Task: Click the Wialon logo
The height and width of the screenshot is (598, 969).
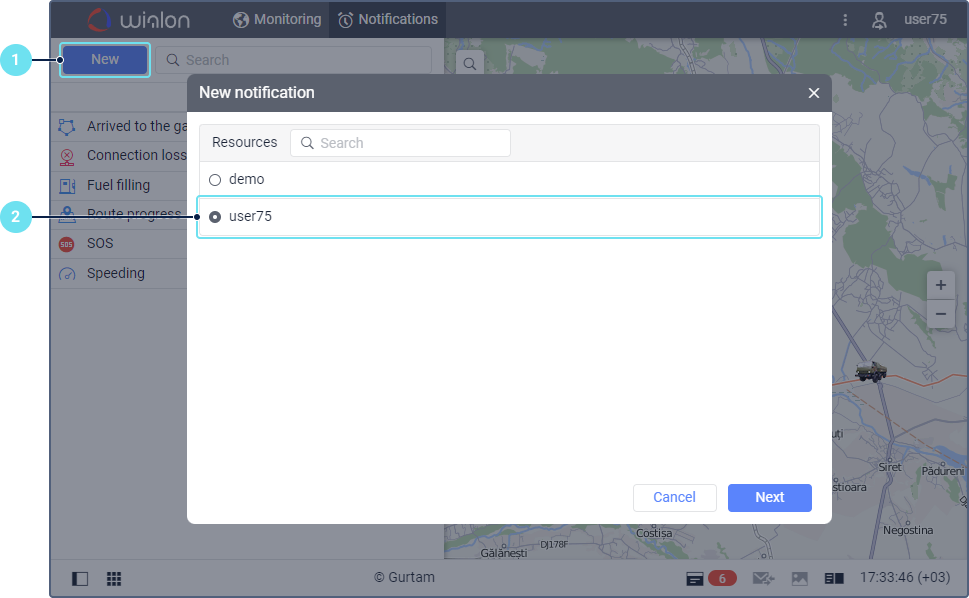Action: tap(139, 20)
